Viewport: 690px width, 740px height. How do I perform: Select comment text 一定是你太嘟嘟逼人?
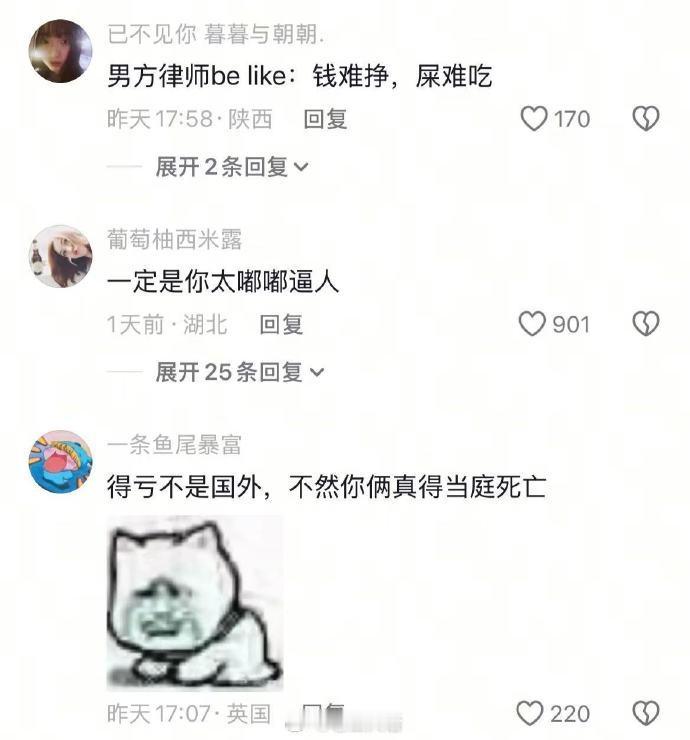223,282
